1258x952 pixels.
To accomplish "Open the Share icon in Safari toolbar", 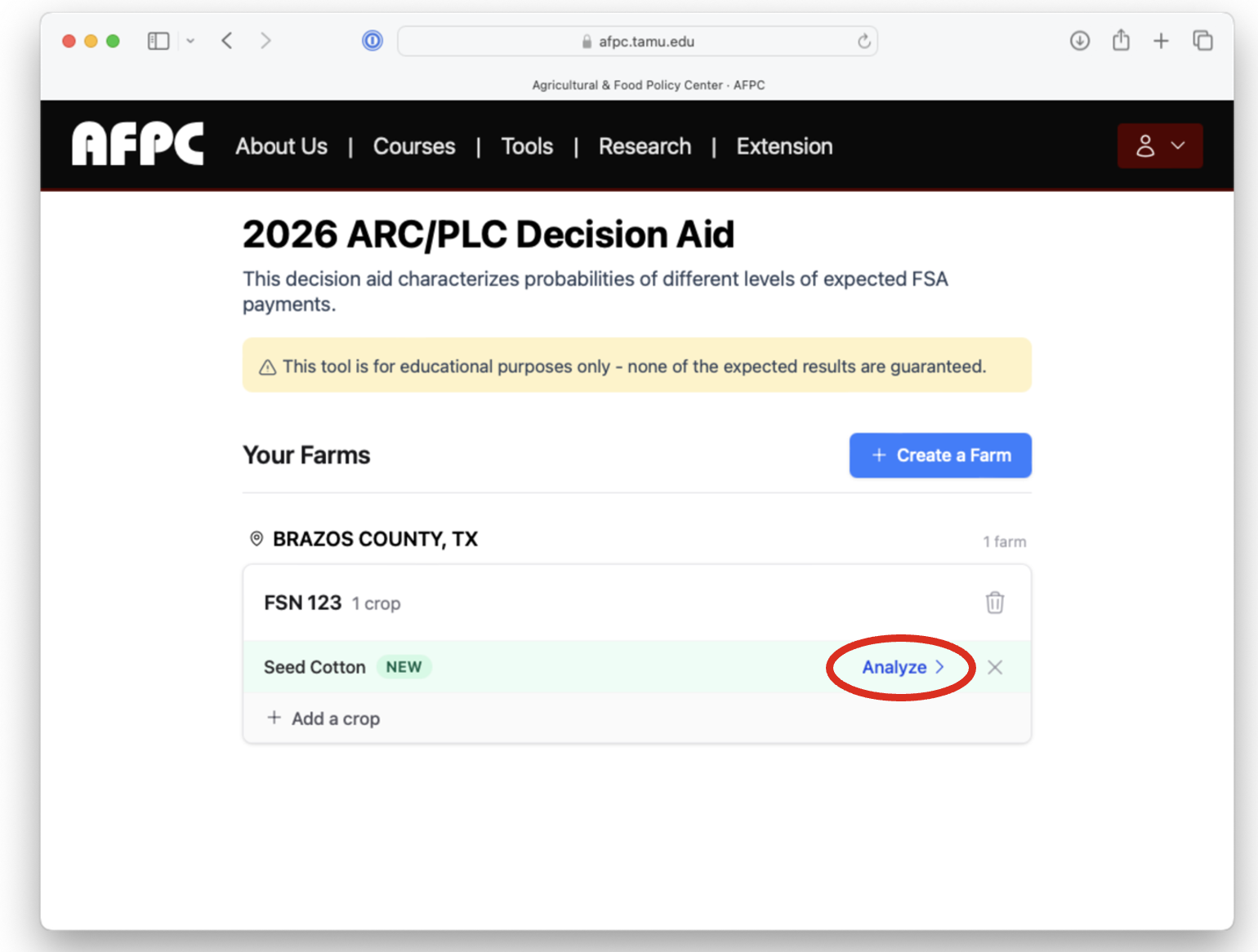I will [x=1121, y=39].
